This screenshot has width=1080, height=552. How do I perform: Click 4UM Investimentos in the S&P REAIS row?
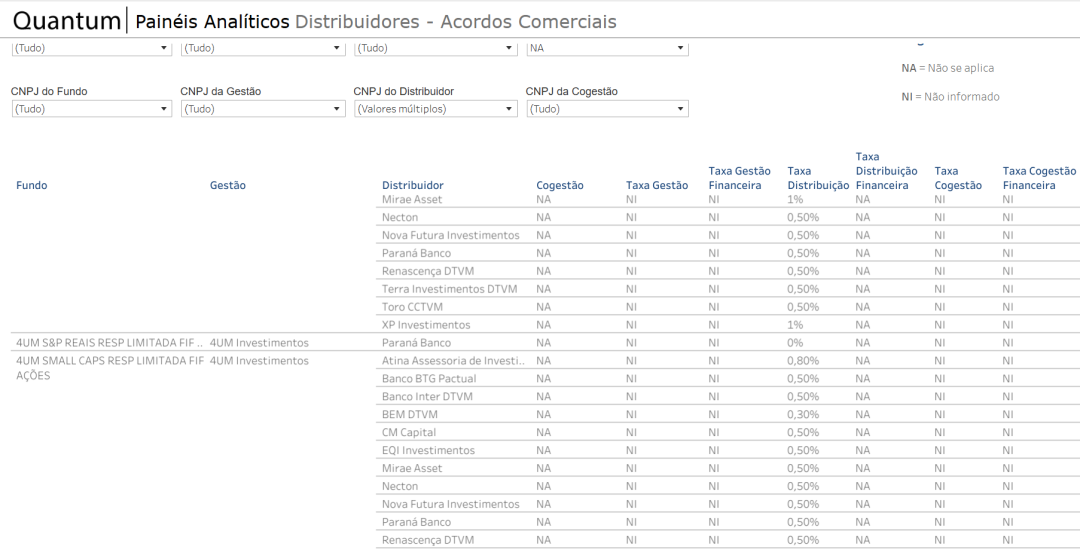pos(259,343)
